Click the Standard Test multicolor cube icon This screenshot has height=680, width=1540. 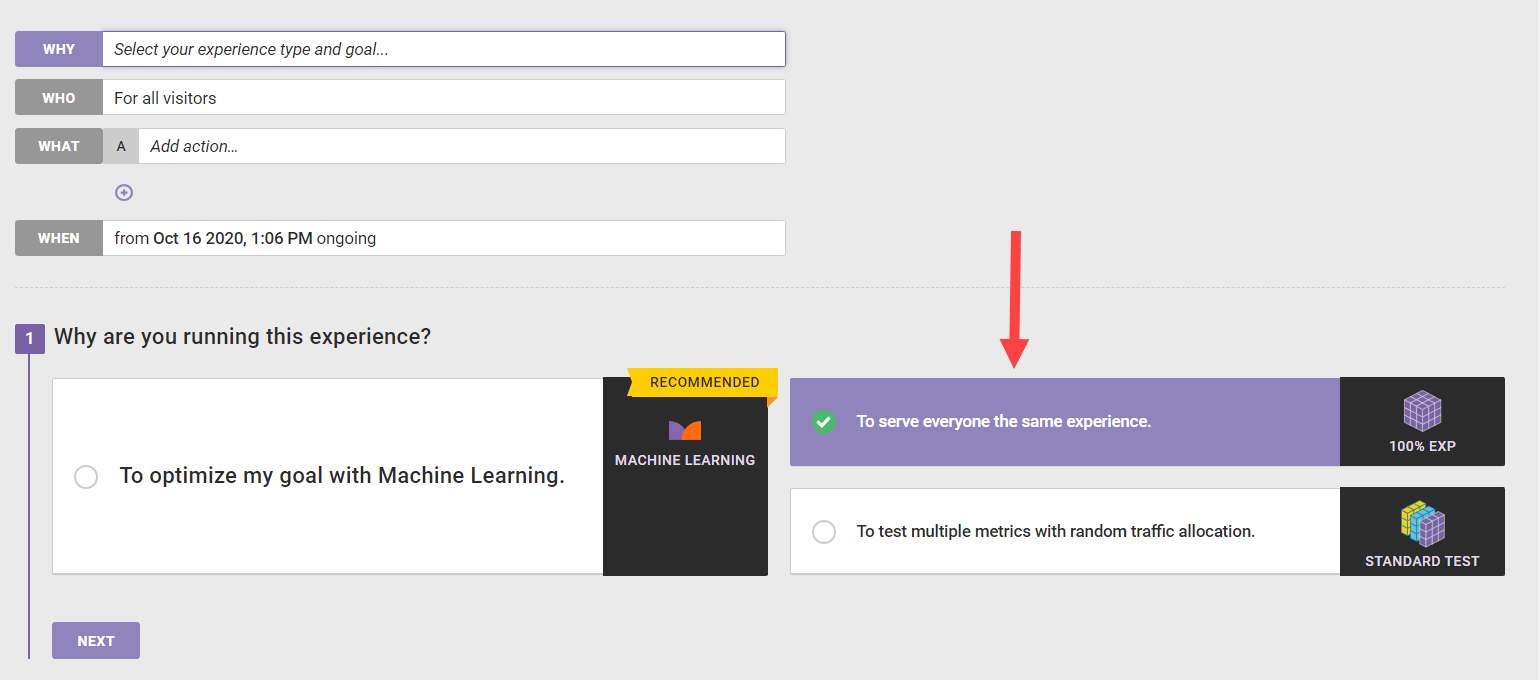click(x=1422, y=522)
